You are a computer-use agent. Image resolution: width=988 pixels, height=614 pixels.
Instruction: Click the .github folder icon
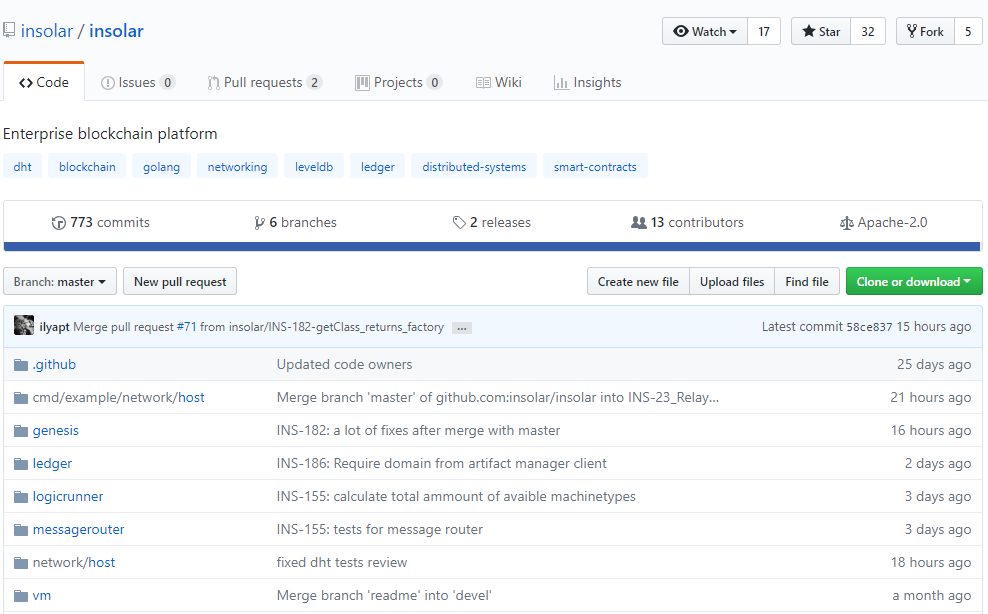click(21, 365)
